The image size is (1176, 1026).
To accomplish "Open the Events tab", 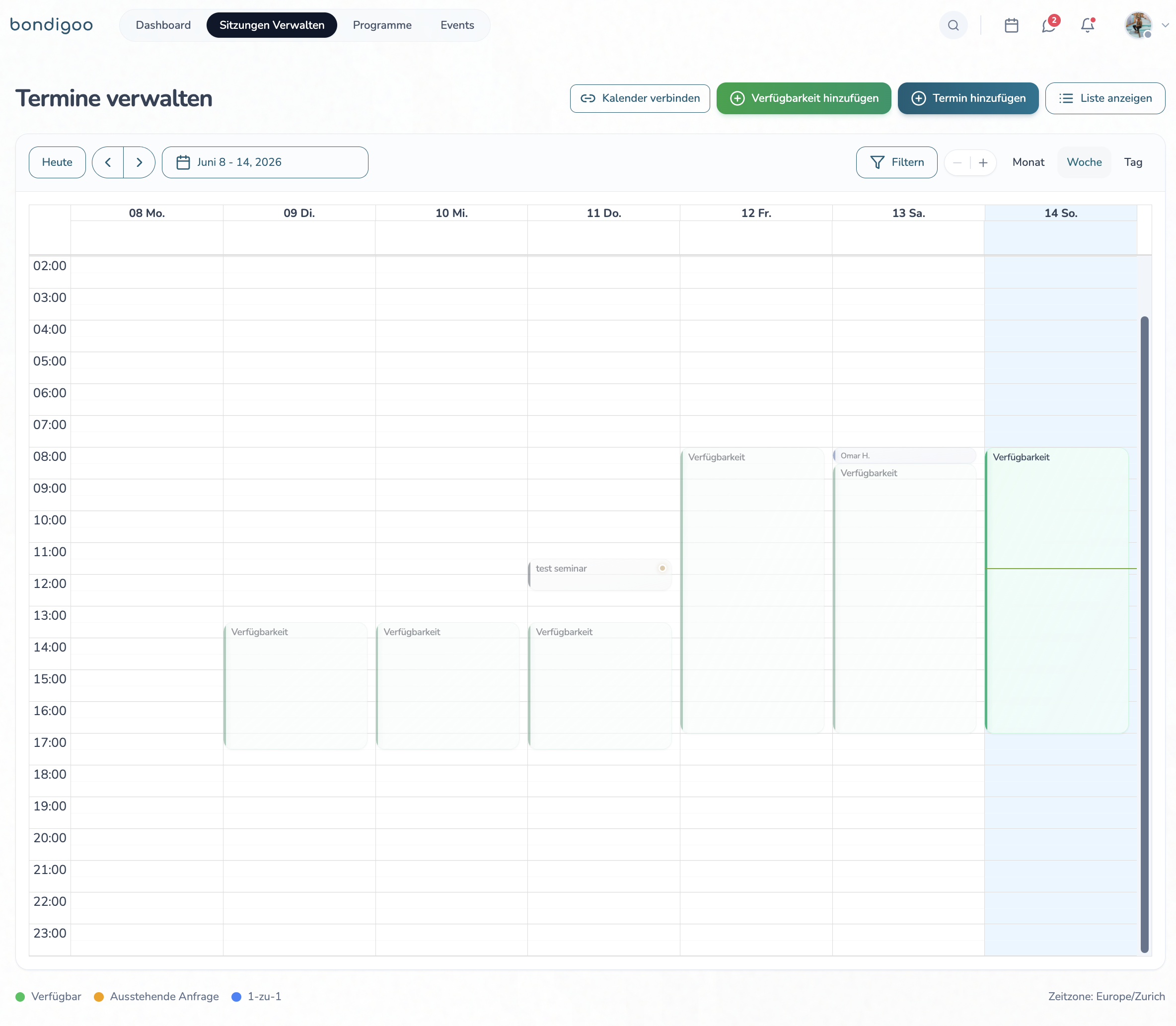I will click(457, 25).
